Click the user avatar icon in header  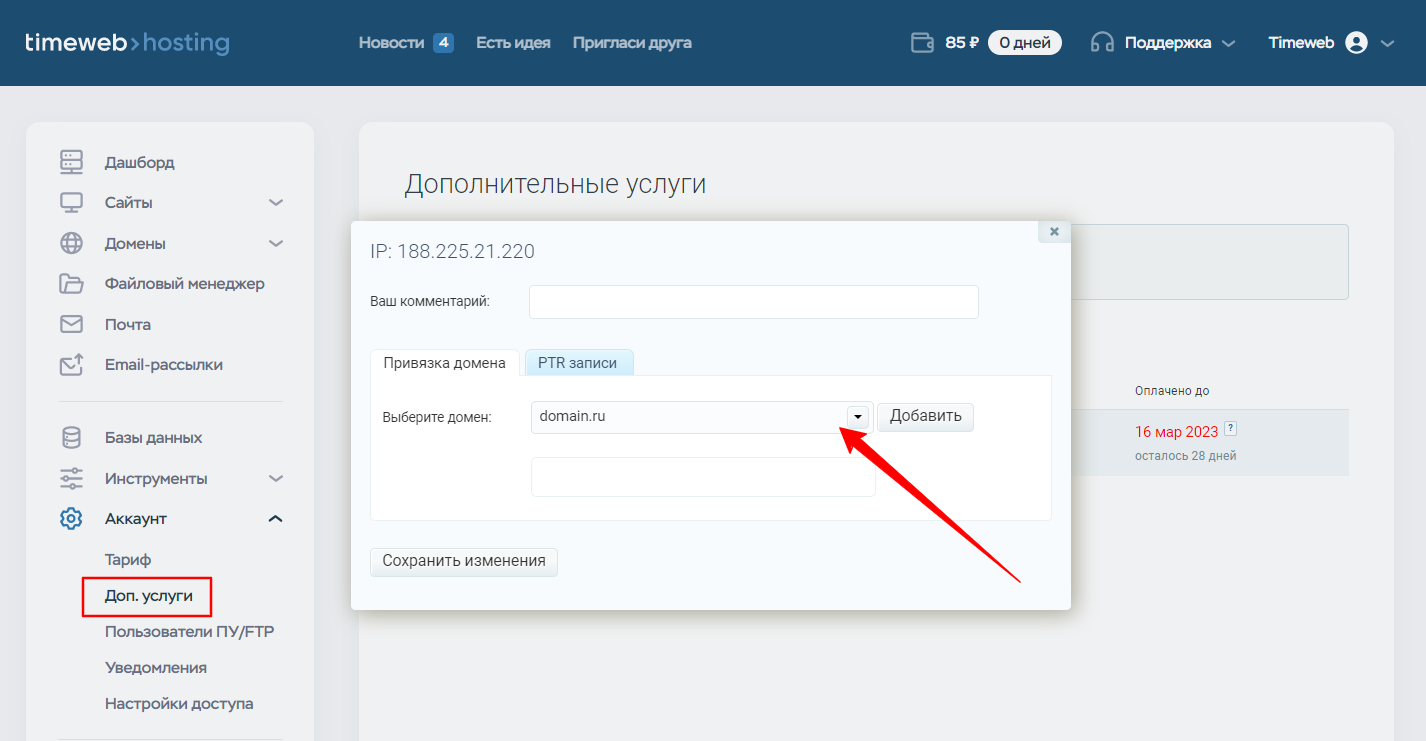1356,43
